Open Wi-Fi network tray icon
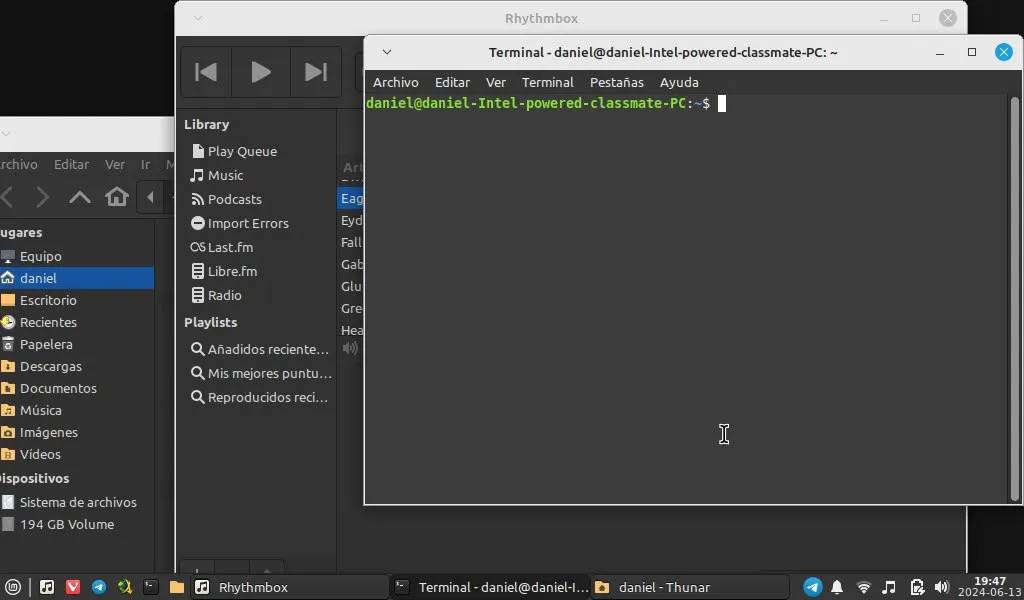This screenshot has height=600, width=1024. tap(863, 587)
